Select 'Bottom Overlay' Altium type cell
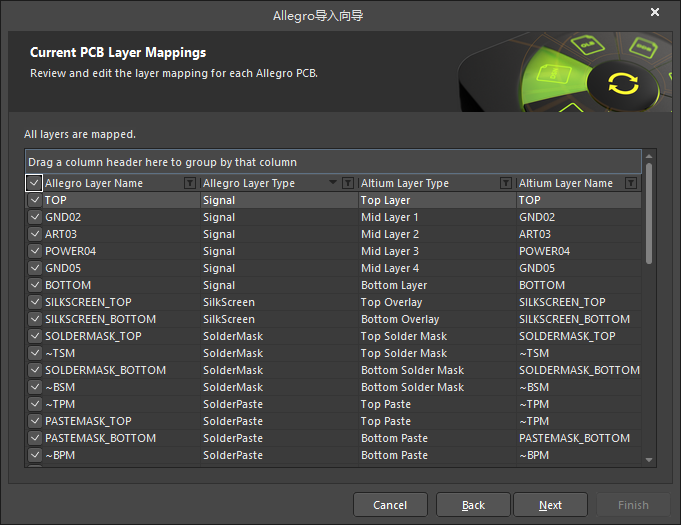This screenshot has height=525, width=681. 437,319
